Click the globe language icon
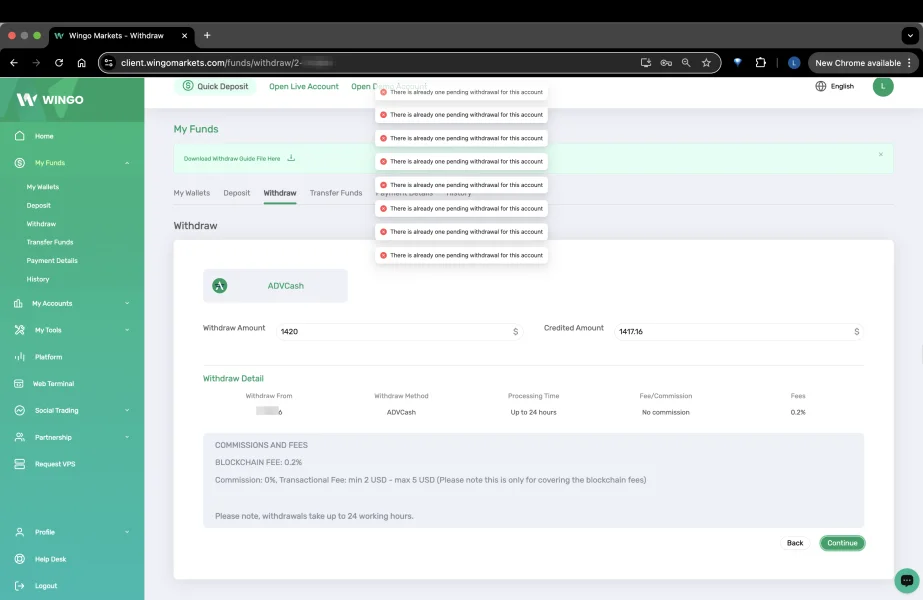The height and width of the screenshot is (600, 923). pos(821,86)
